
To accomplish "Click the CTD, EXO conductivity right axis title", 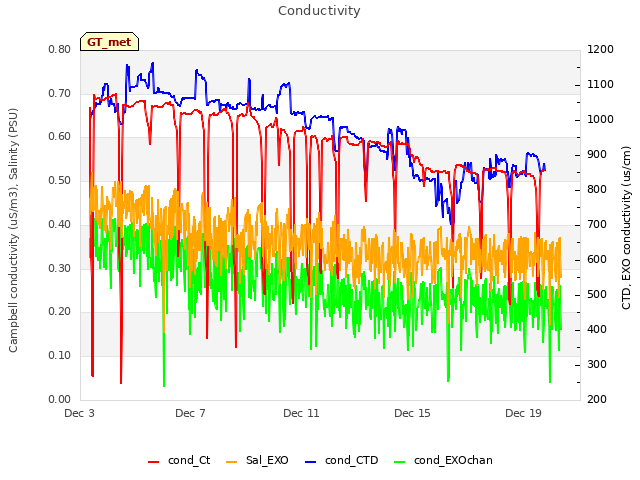I will [x=627, y=228].
